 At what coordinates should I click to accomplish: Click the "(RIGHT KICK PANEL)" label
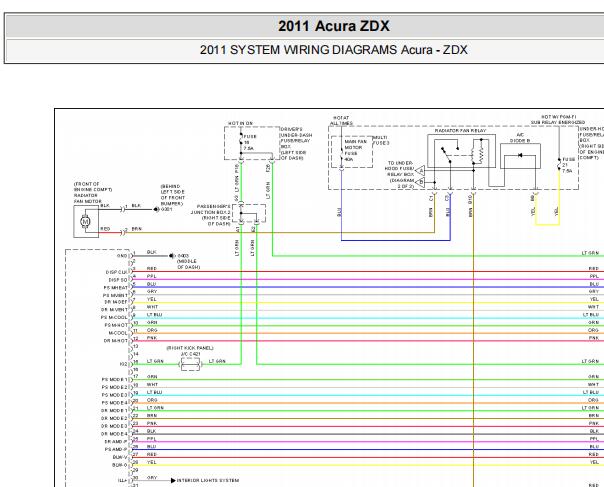[x=190, y=348]
